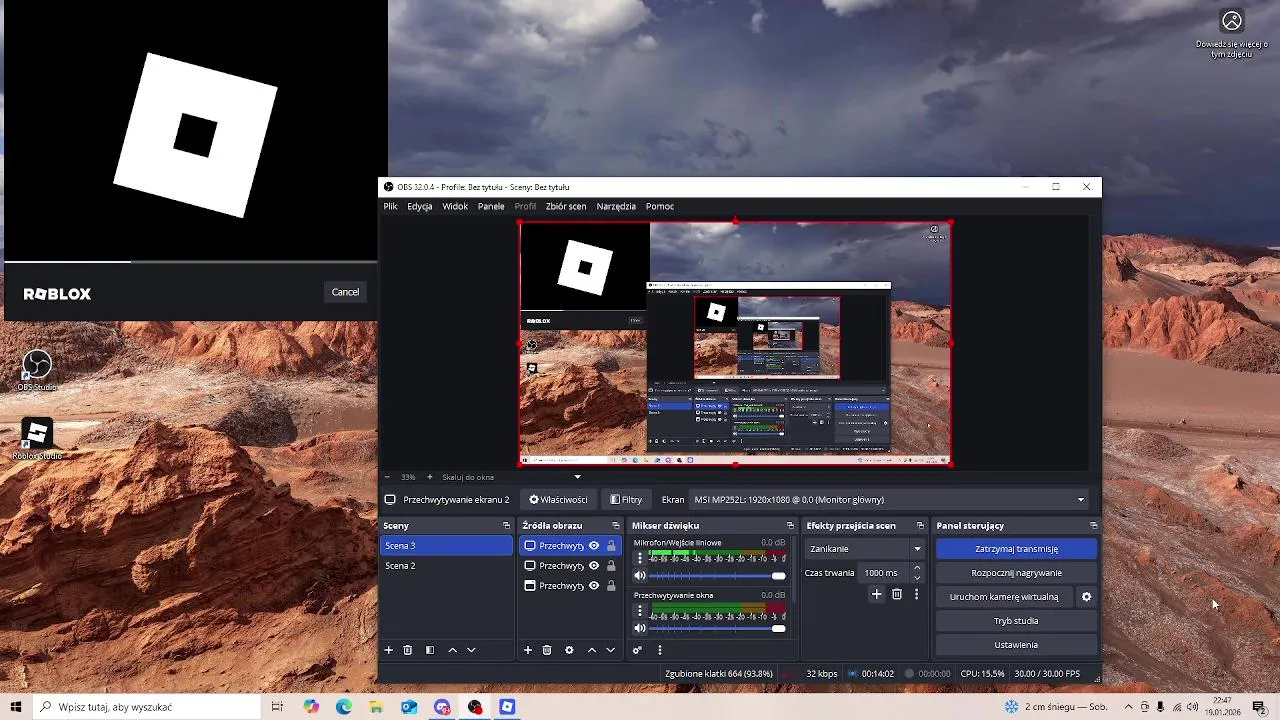Mute Mikrofon/Wejście liniowe speaker icon

click(x=640, y=576)
